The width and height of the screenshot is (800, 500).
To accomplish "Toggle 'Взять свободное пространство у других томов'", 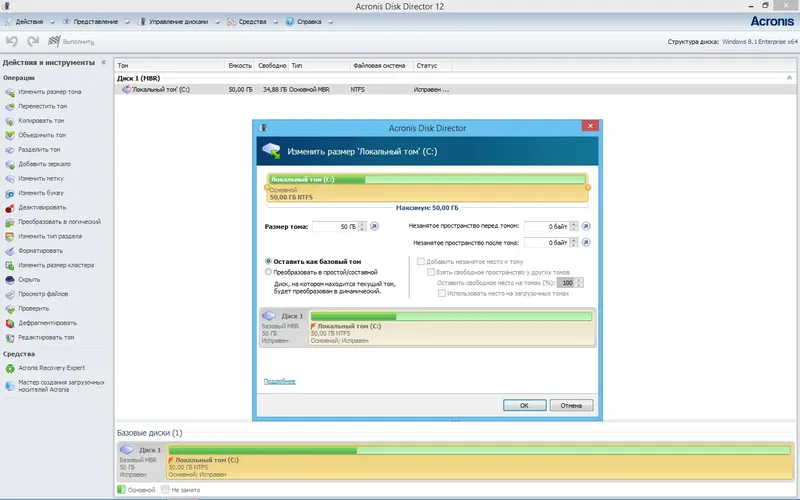I will point(431,272).
